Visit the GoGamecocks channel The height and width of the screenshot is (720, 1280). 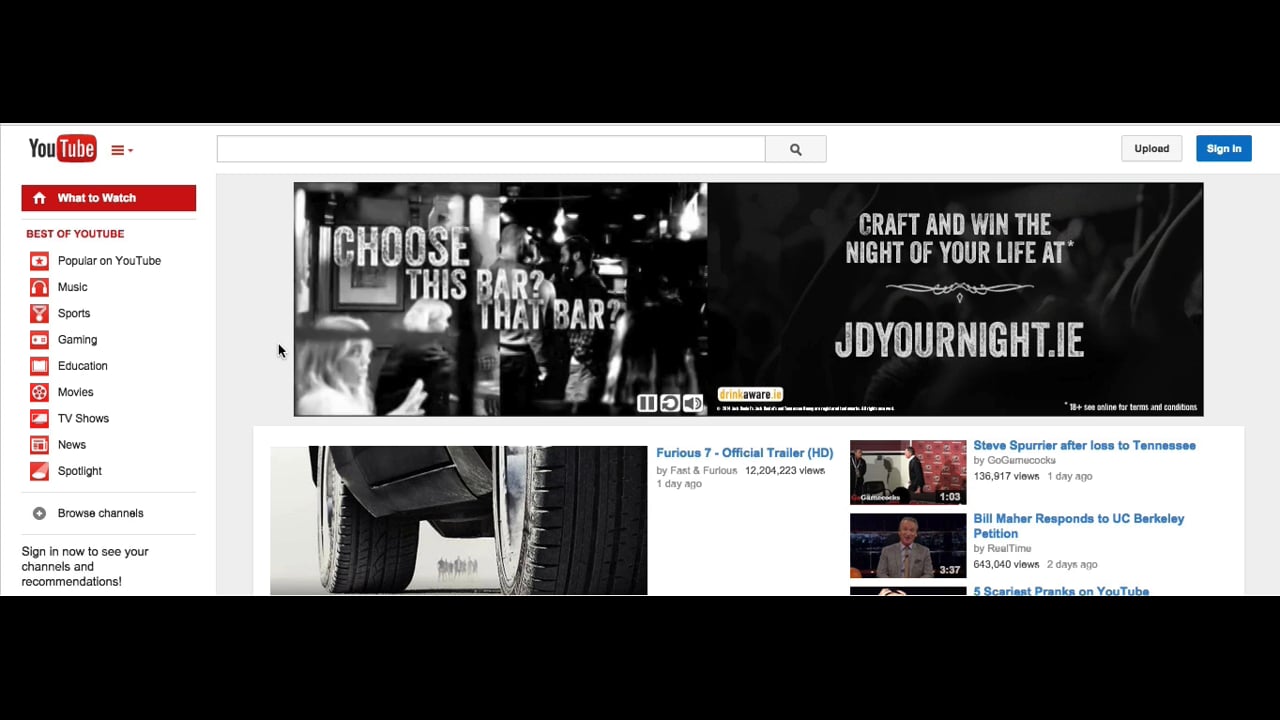(x=1021, y=460)
